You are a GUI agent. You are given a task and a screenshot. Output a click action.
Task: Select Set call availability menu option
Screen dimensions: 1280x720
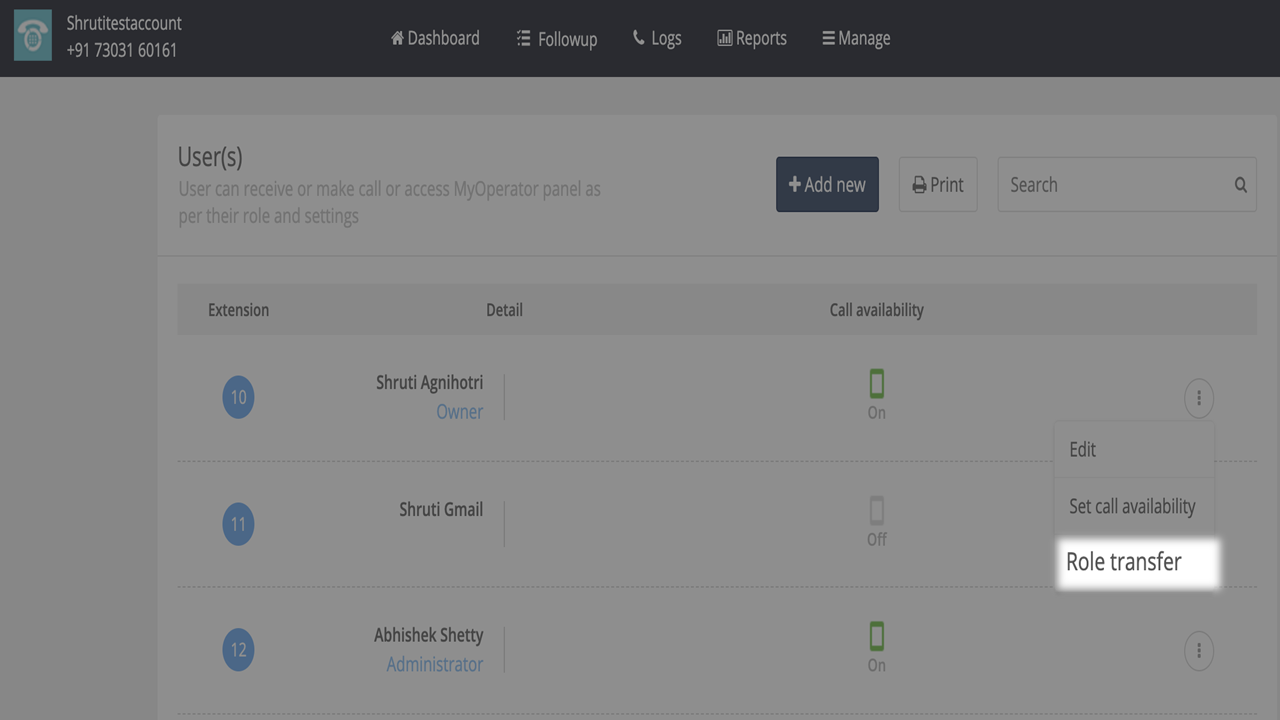1132,506
